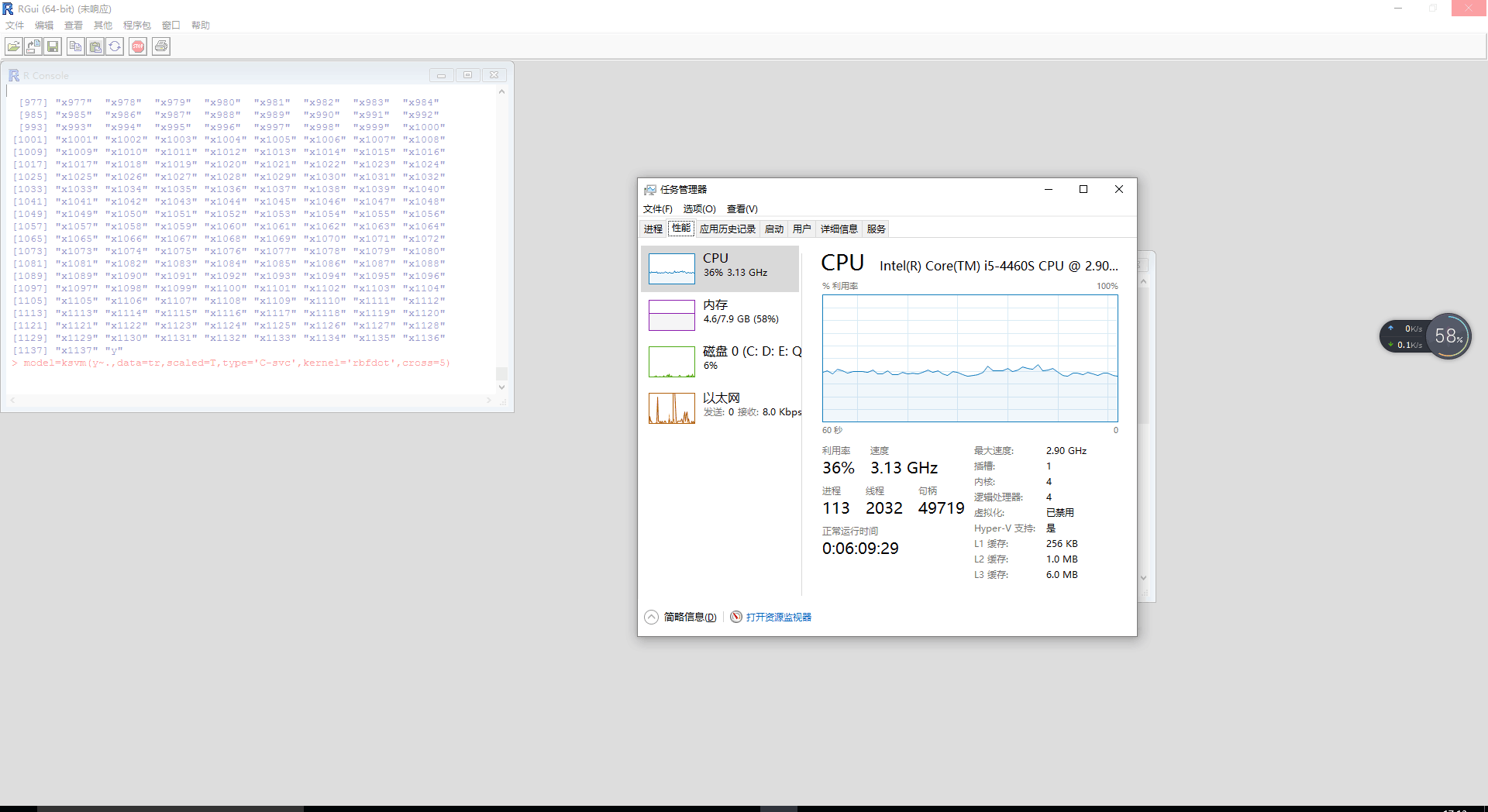Viewport: 1488px width, 812px height.
Task: Minimize the Task Manager window
Action: [1049, 189]
